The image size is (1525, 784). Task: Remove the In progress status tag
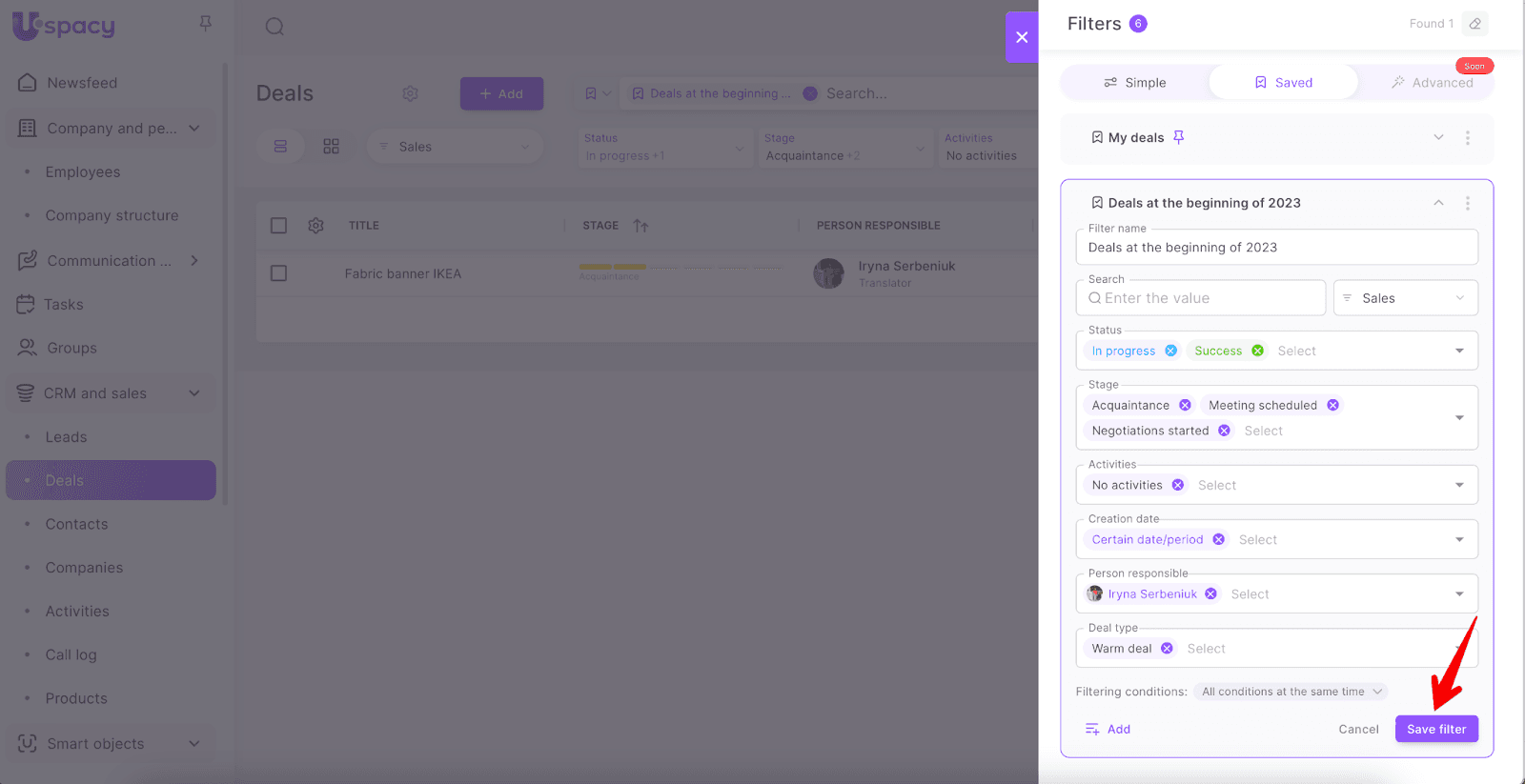pos(1171,351)
